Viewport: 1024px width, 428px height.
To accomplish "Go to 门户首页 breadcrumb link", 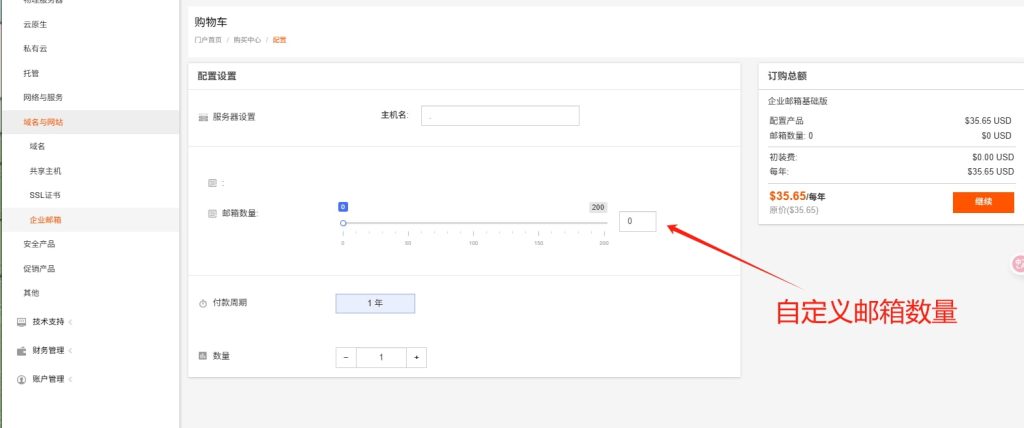I will pos(208,40).
